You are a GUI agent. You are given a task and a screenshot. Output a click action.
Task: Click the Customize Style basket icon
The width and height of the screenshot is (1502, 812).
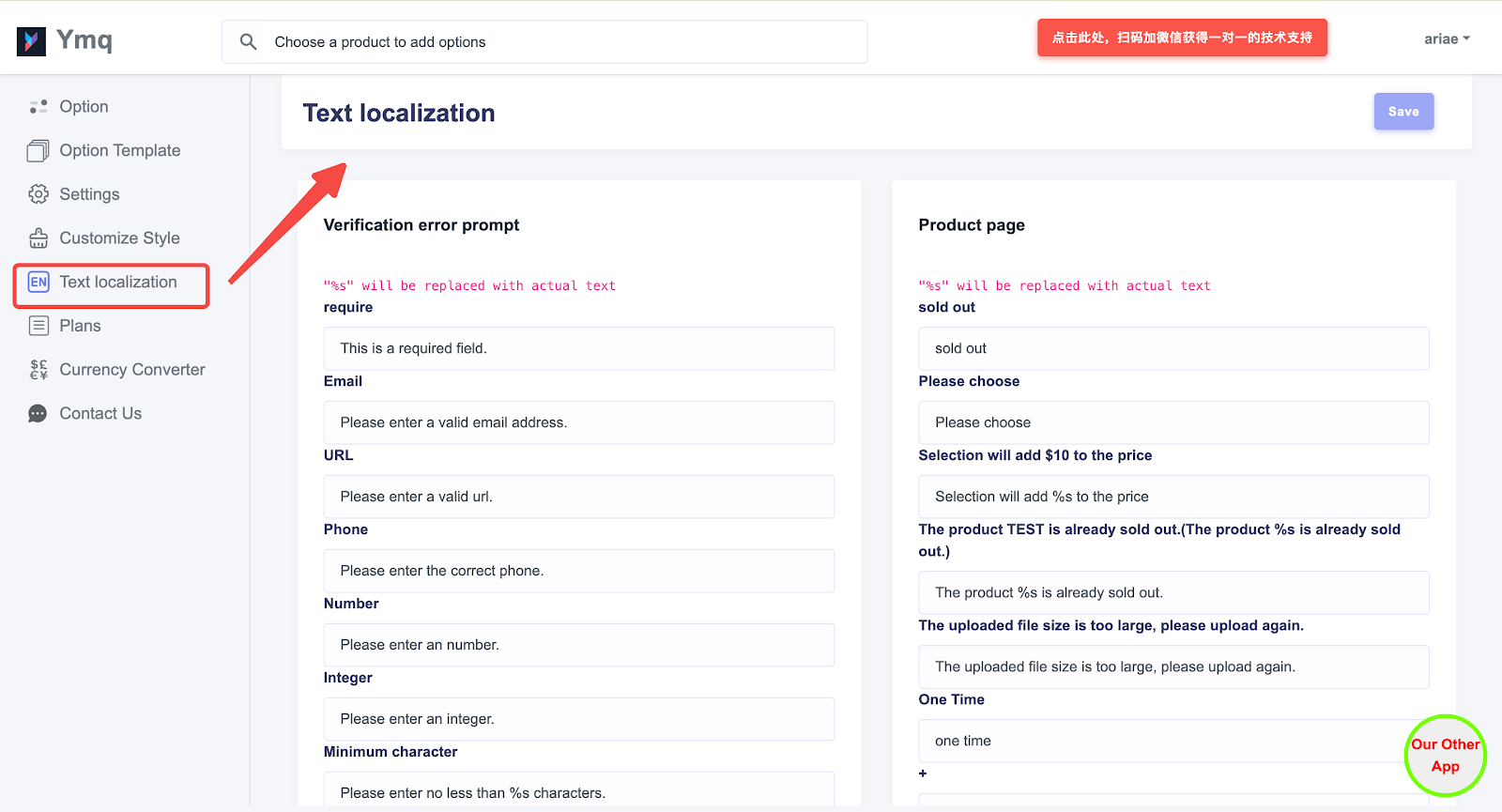tap(38, 238)
